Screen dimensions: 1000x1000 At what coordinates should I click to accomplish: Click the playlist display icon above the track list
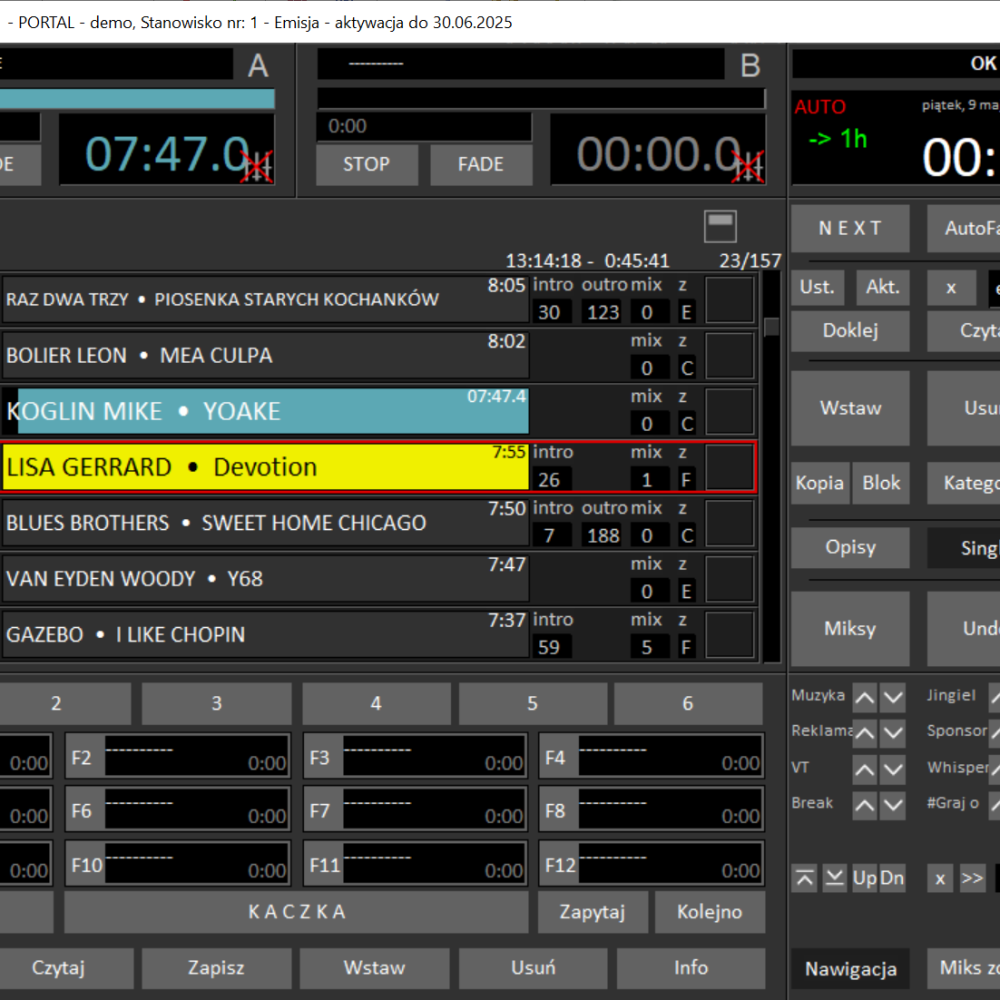[x=720, y=226]
